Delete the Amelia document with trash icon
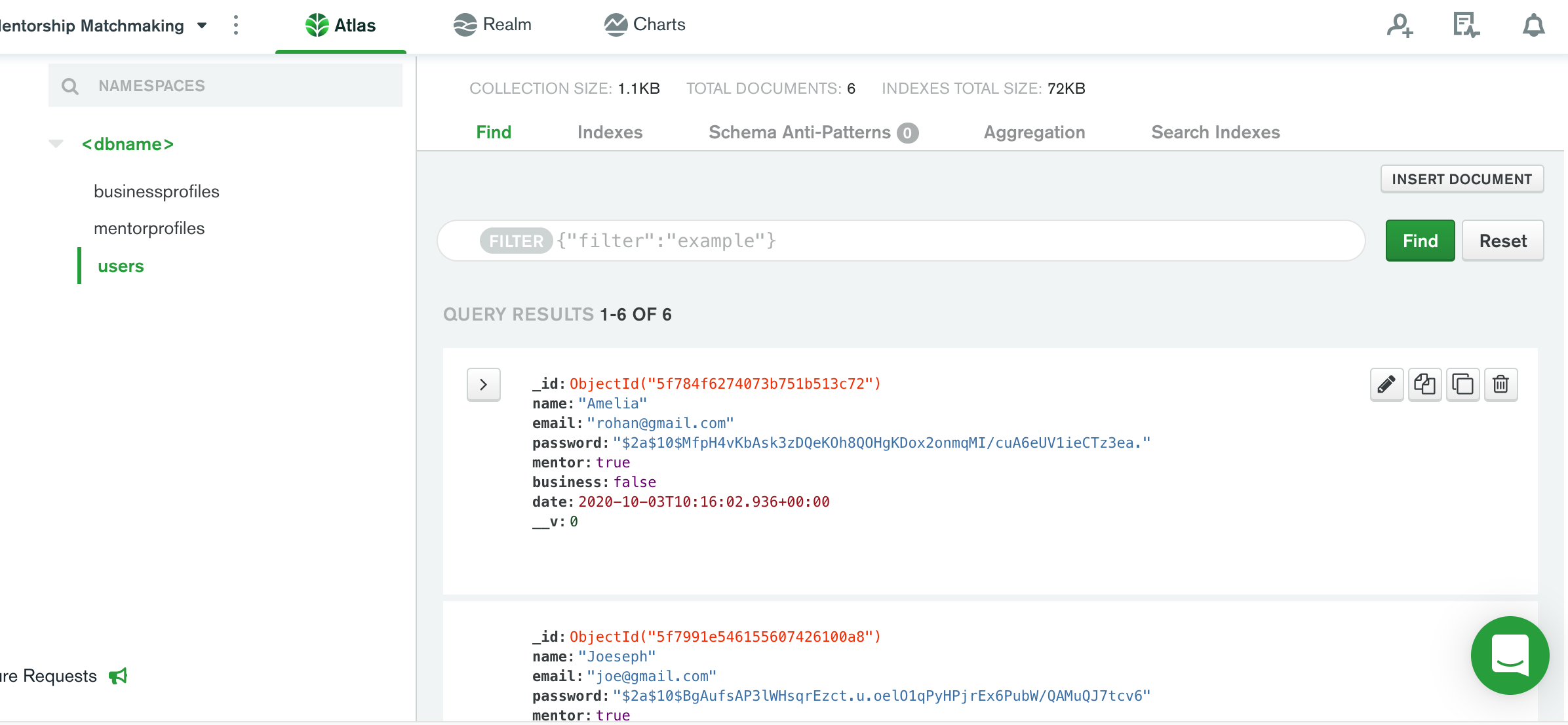 (1500, 384)
